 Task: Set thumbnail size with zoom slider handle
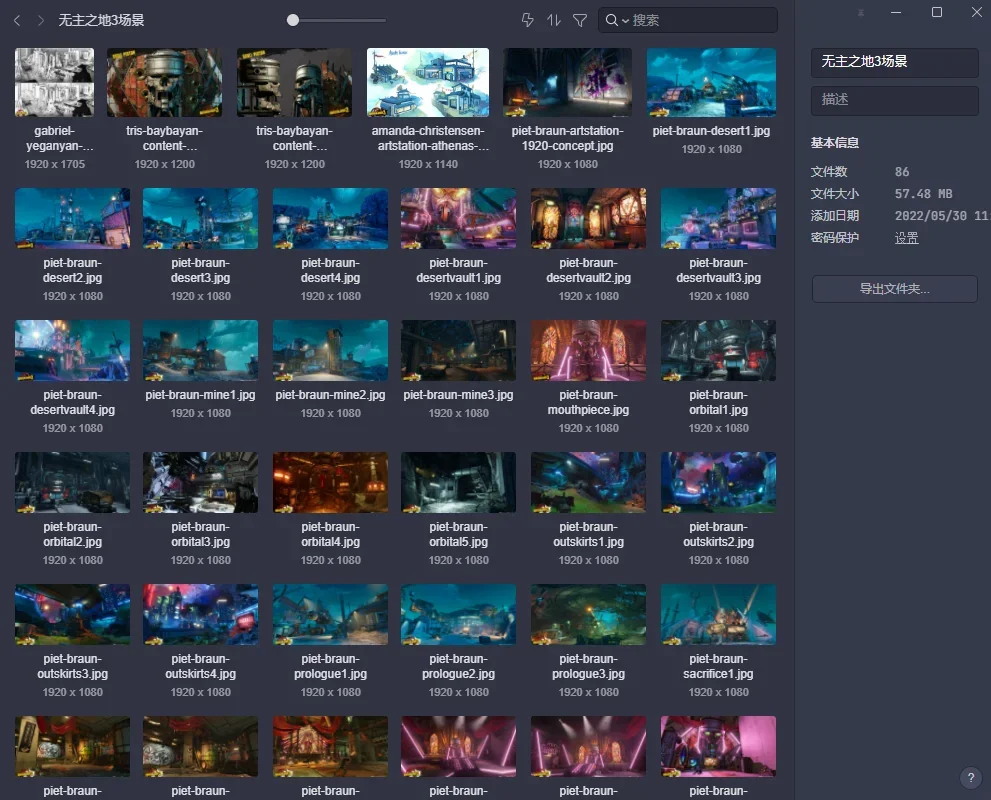click(x=293, y=20)
